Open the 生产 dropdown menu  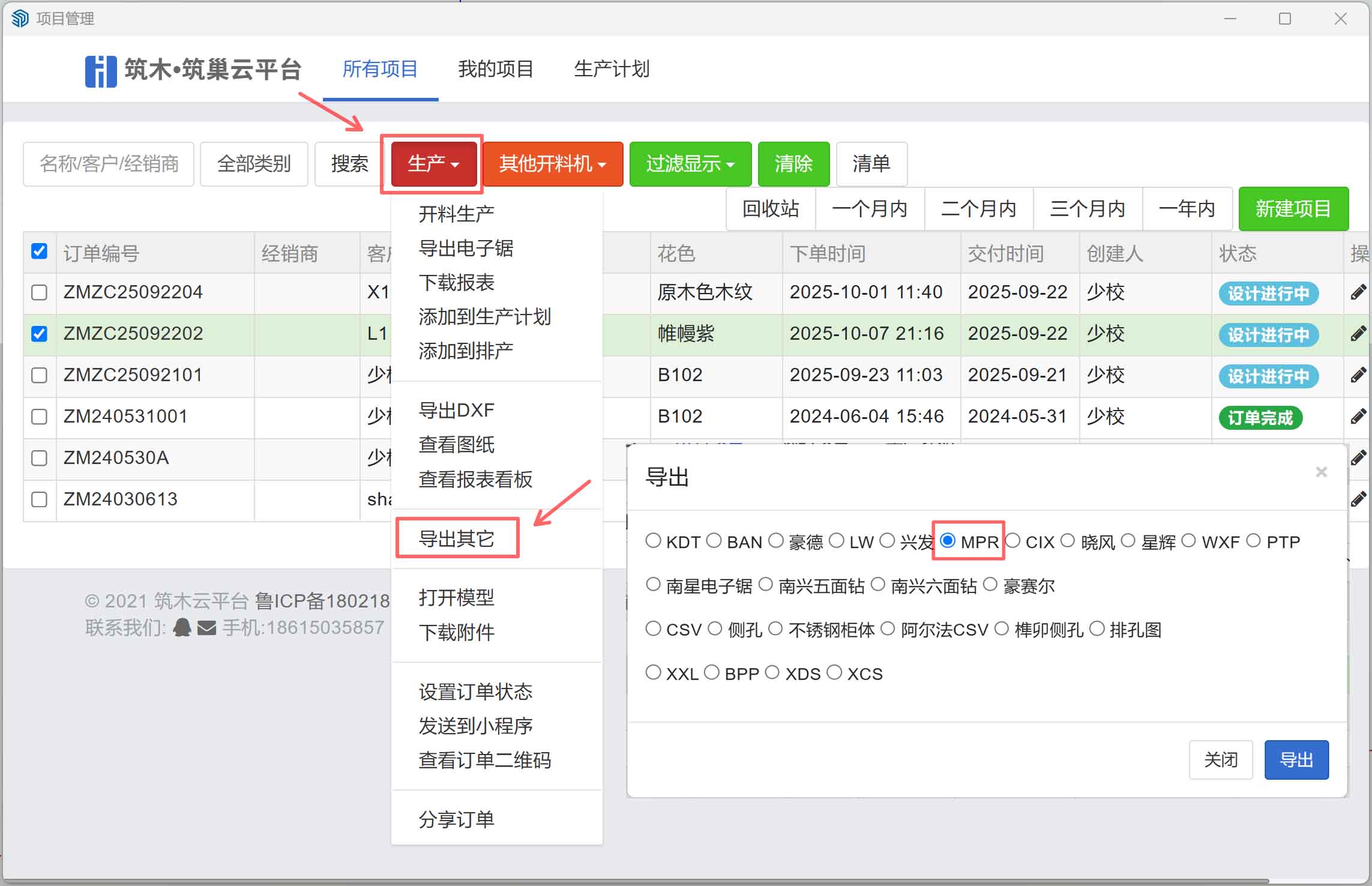433,164
